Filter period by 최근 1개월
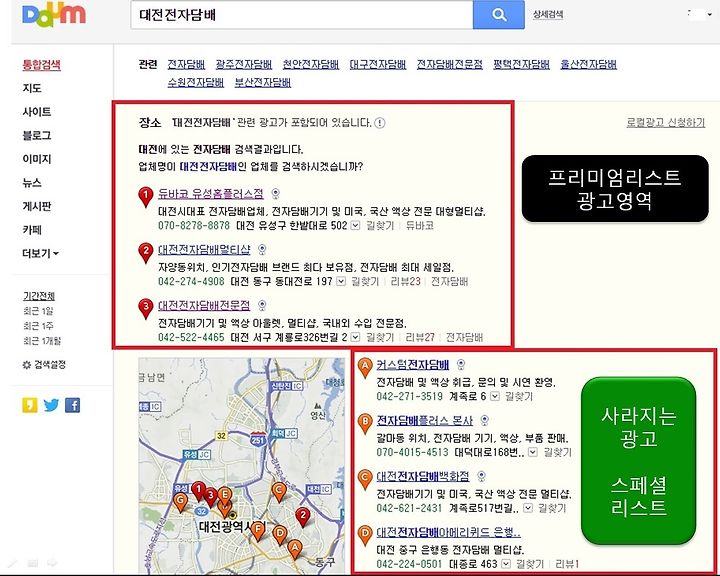The height and width of the screenshot is (576, 720). (x=42, y=341)
